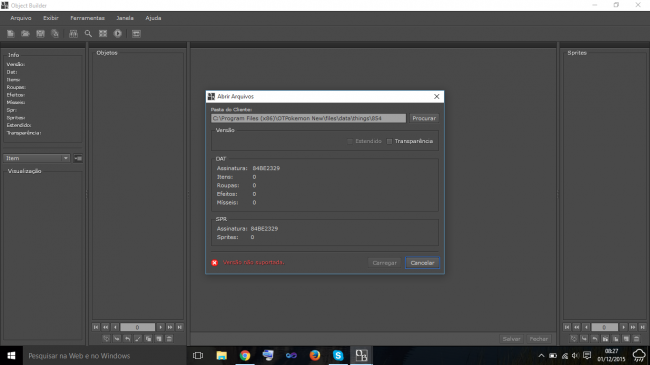
Task: Click the New file toolbar icon
Action: pyautogui.click(x=10, y=34)
